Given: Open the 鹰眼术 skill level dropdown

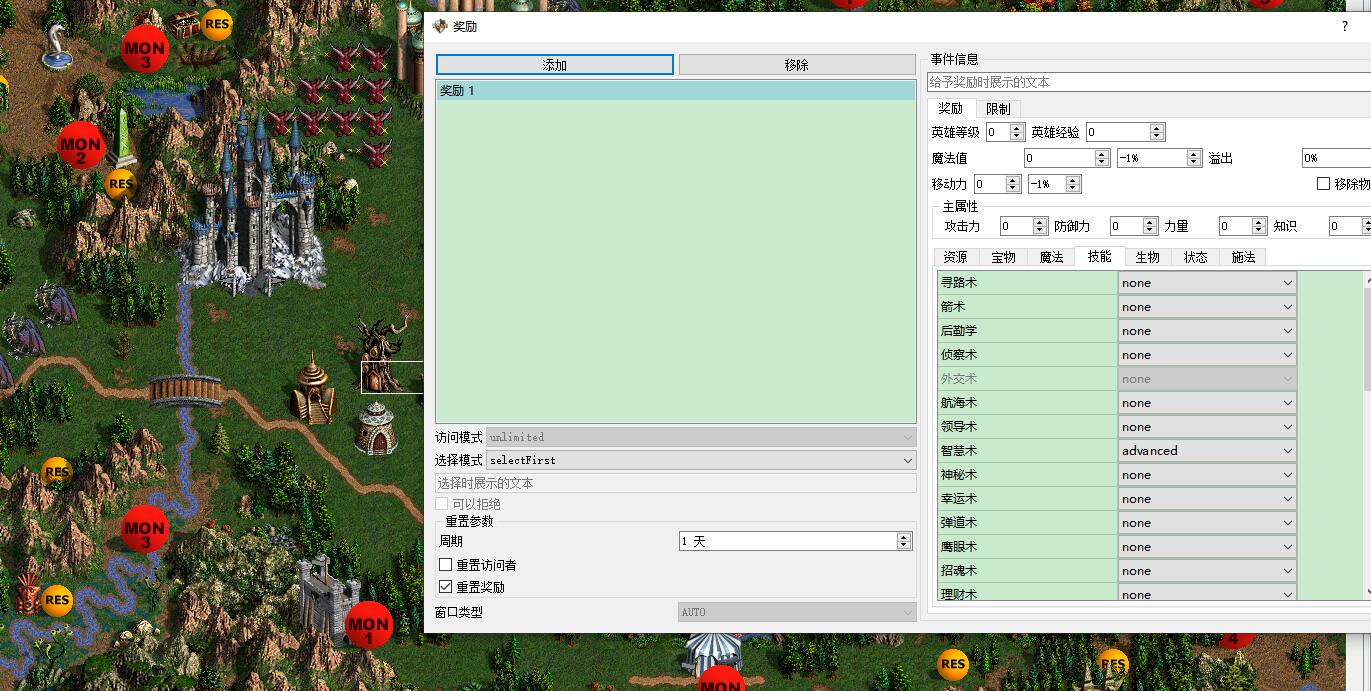Looking at the screenshot, I should click(x=1207, y=547).
